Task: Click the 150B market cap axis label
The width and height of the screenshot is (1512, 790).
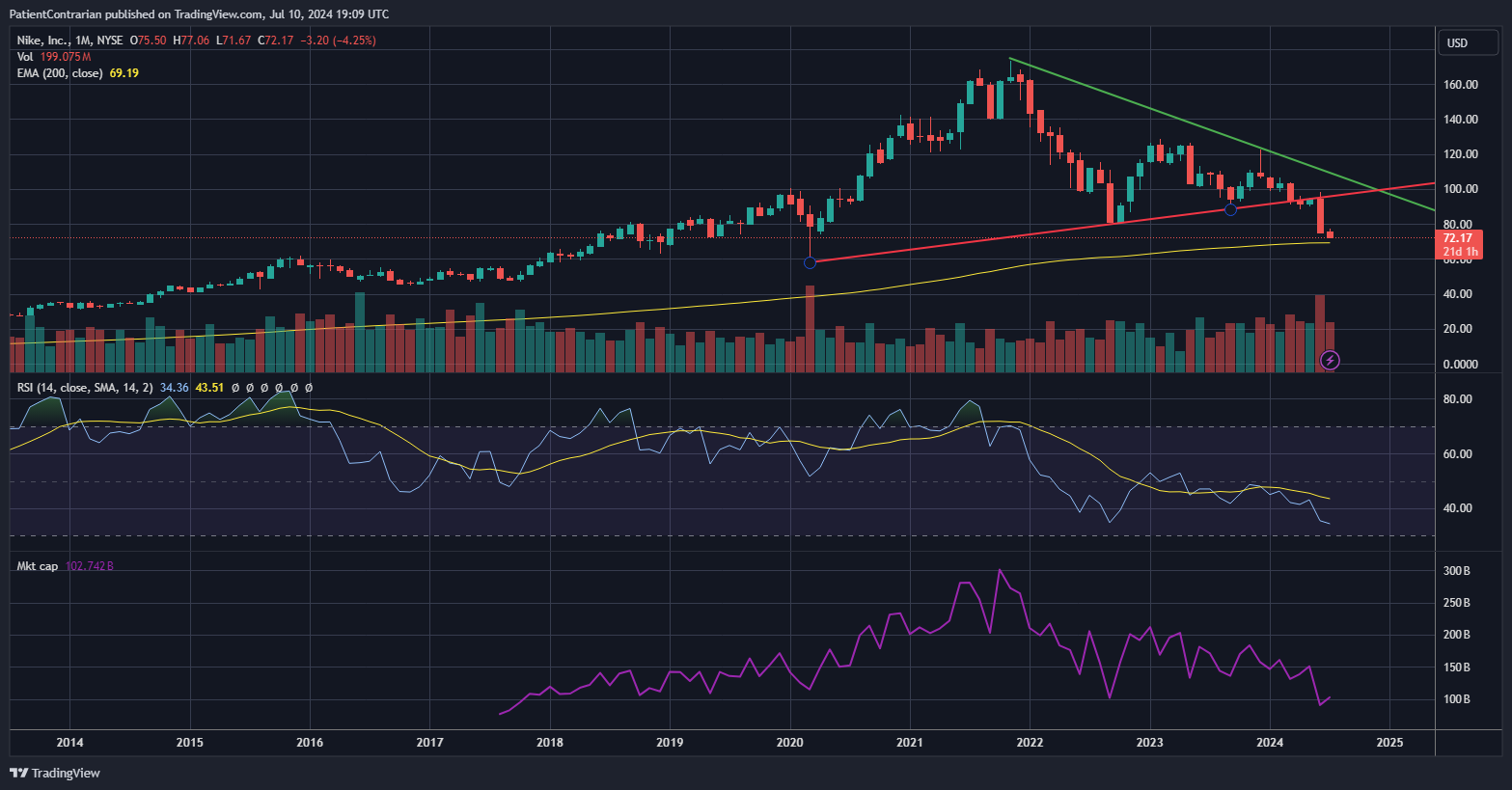Action: point(1456,667)
